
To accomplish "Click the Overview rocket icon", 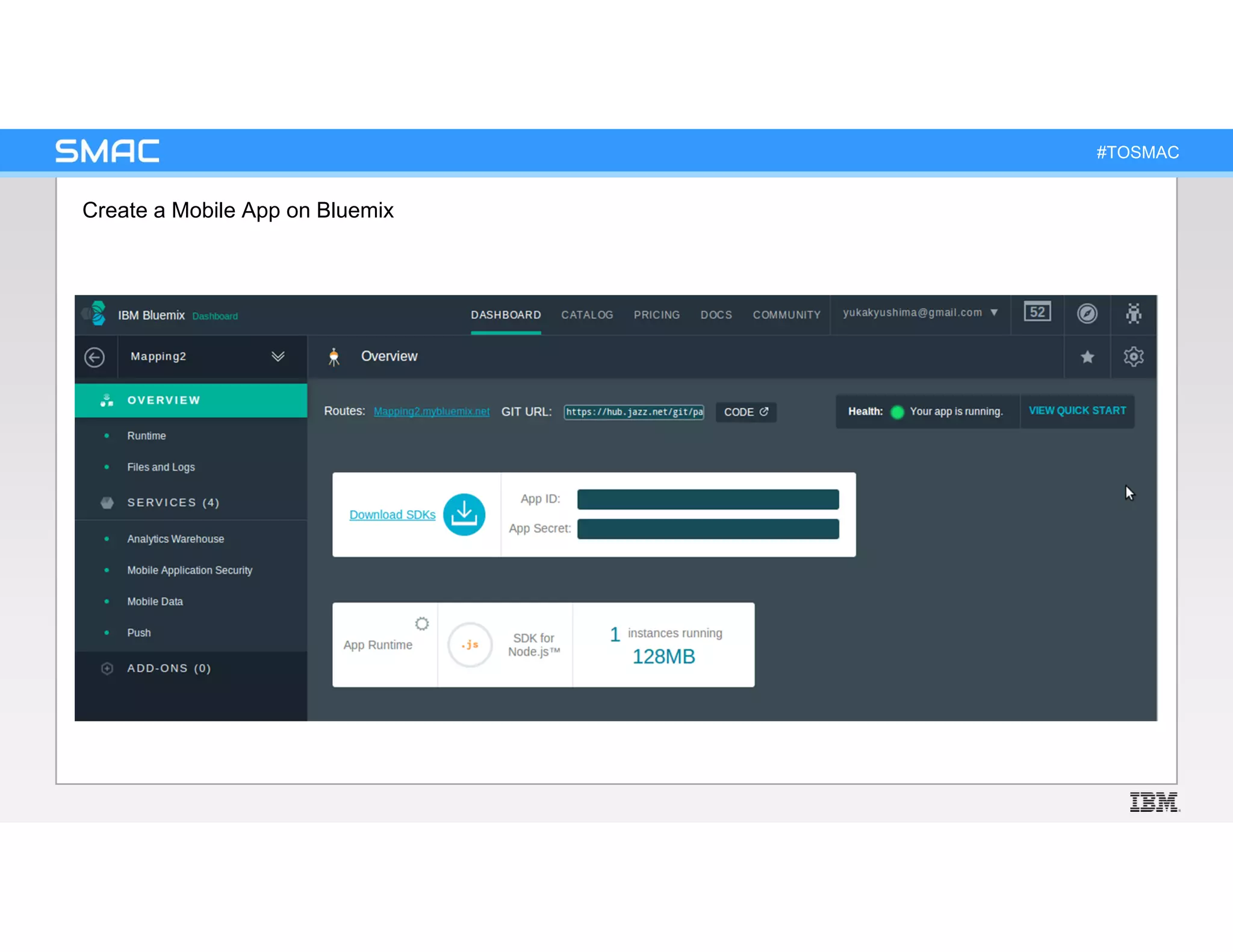I will pyautogui.click(x=334, y=357).
